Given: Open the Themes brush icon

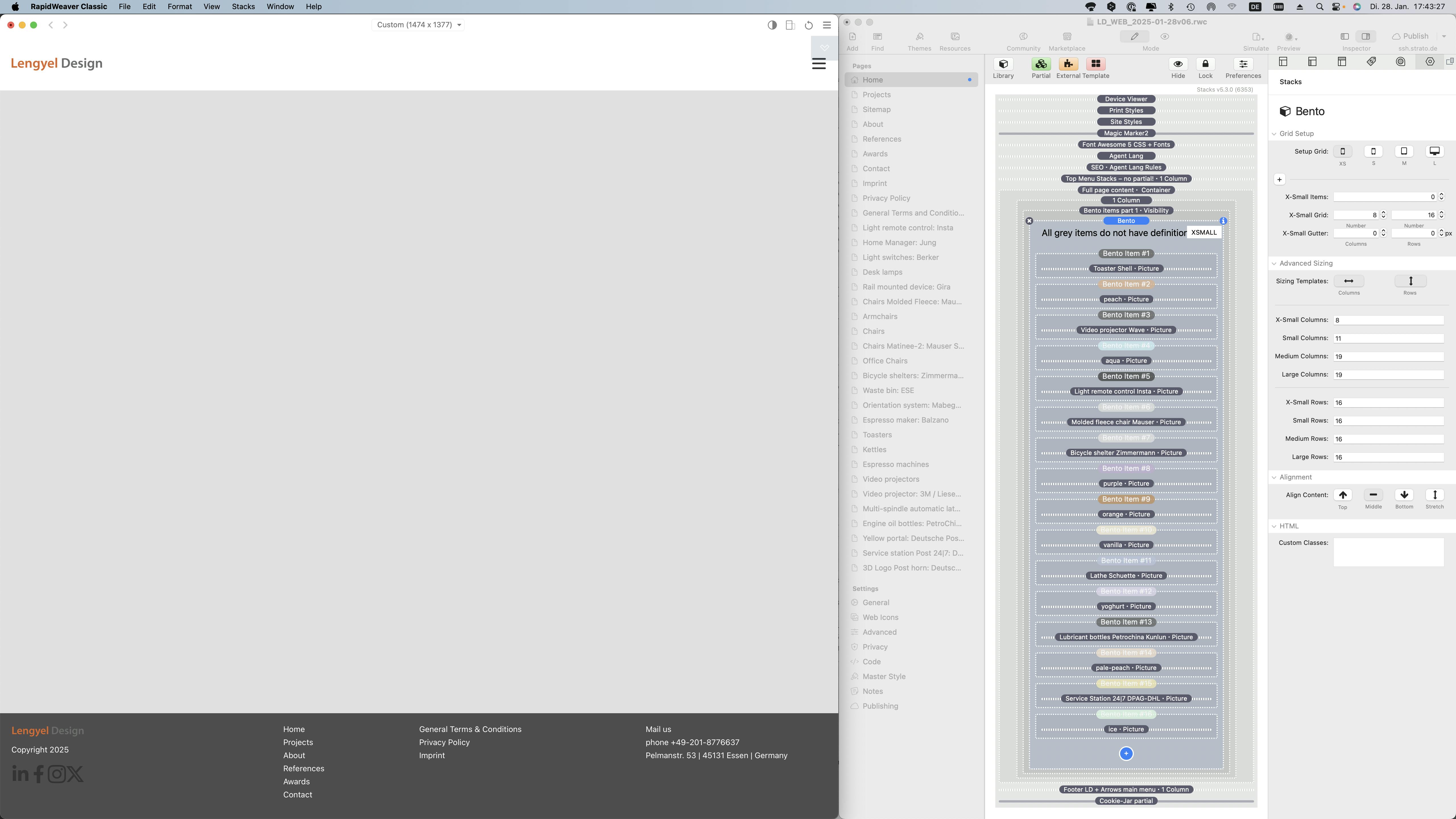Looking at the screenshot, I should click(x=920, y=37).
